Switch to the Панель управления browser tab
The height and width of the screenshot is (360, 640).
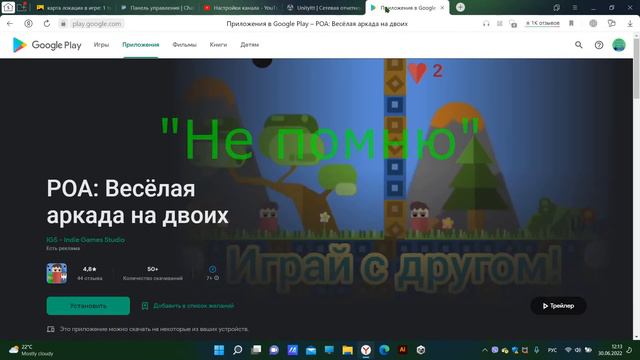tap(157, 8)
